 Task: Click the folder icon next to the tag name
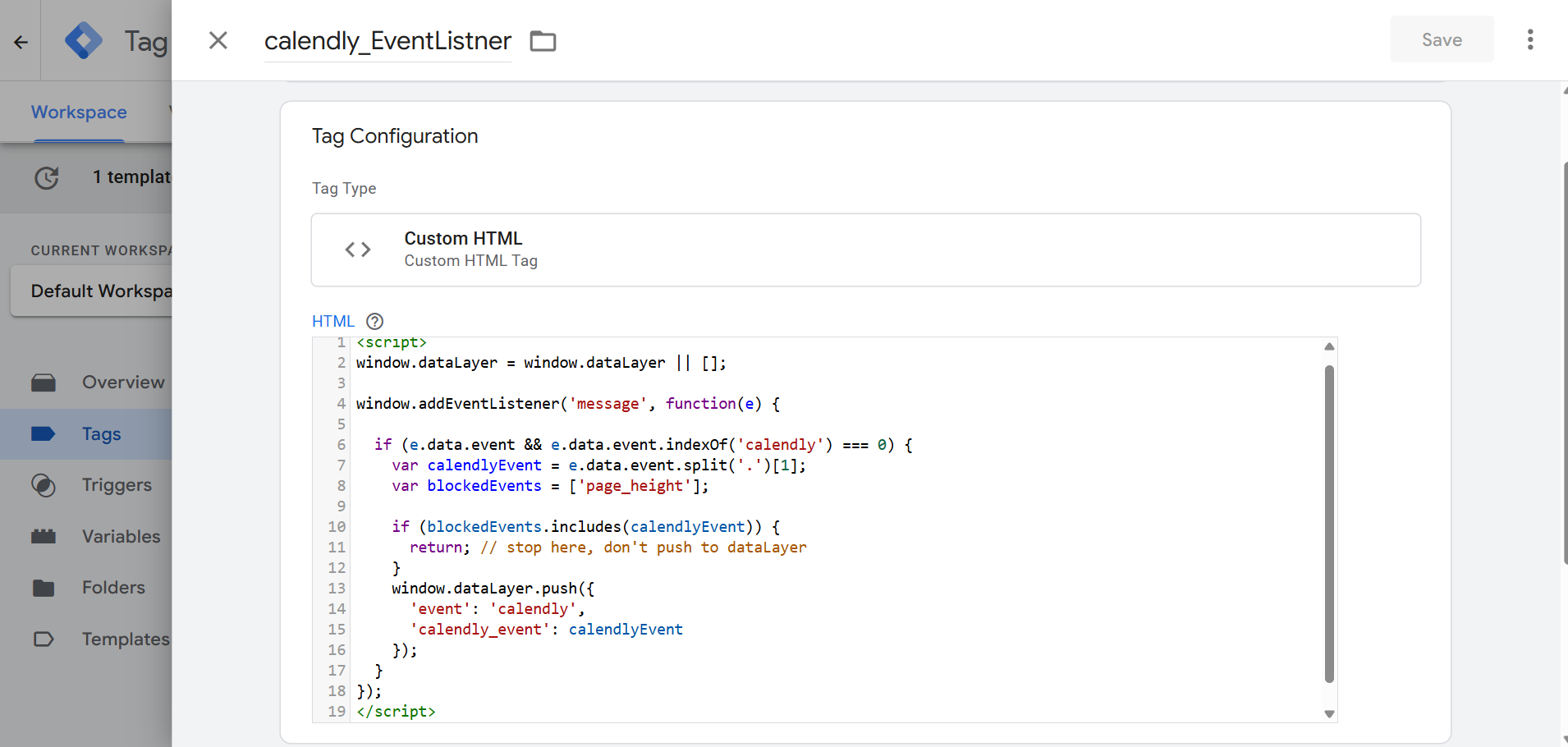(542, 40)
